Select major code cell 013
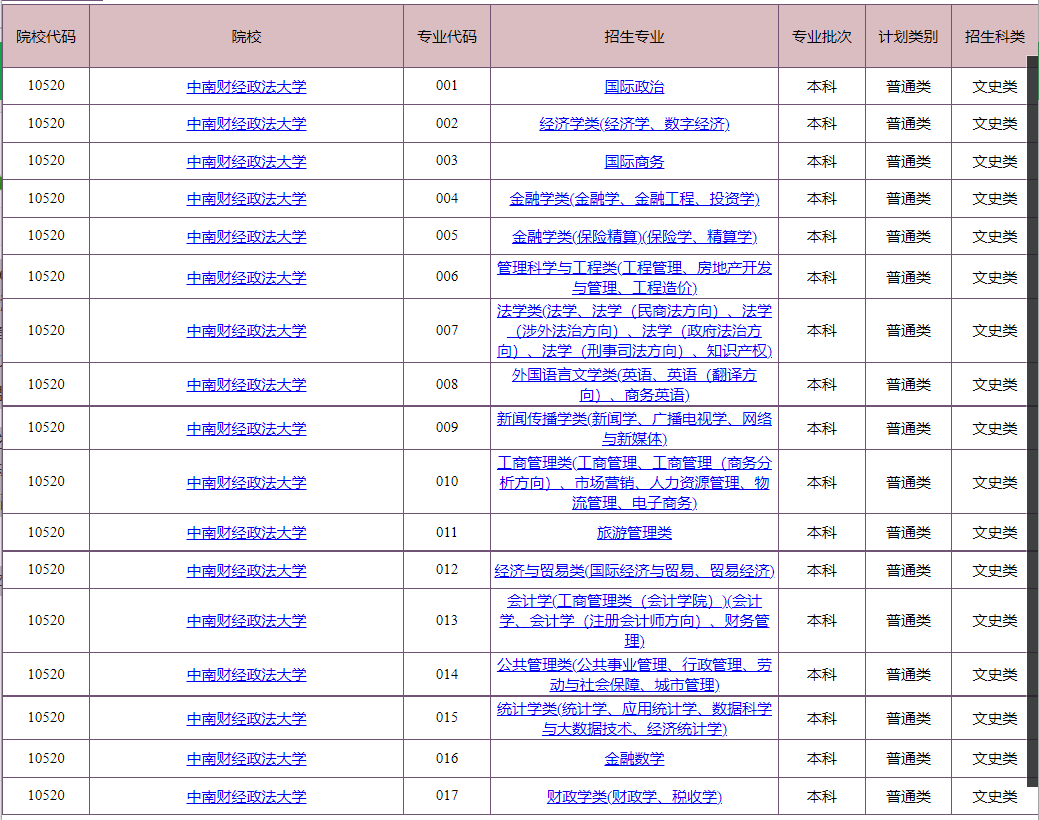This screenshot has height=820, width=1039. 447,620
